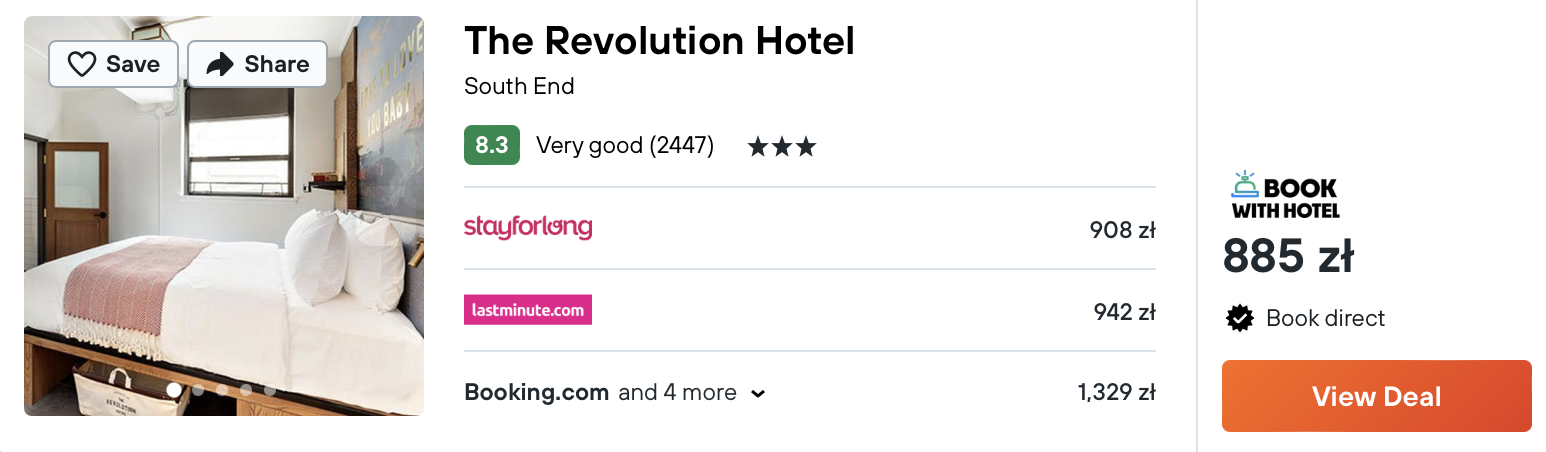Click the 1,329 zł Booking.com price
This screenshot has height=452, width=1546.
click(x=1116, y=393)
